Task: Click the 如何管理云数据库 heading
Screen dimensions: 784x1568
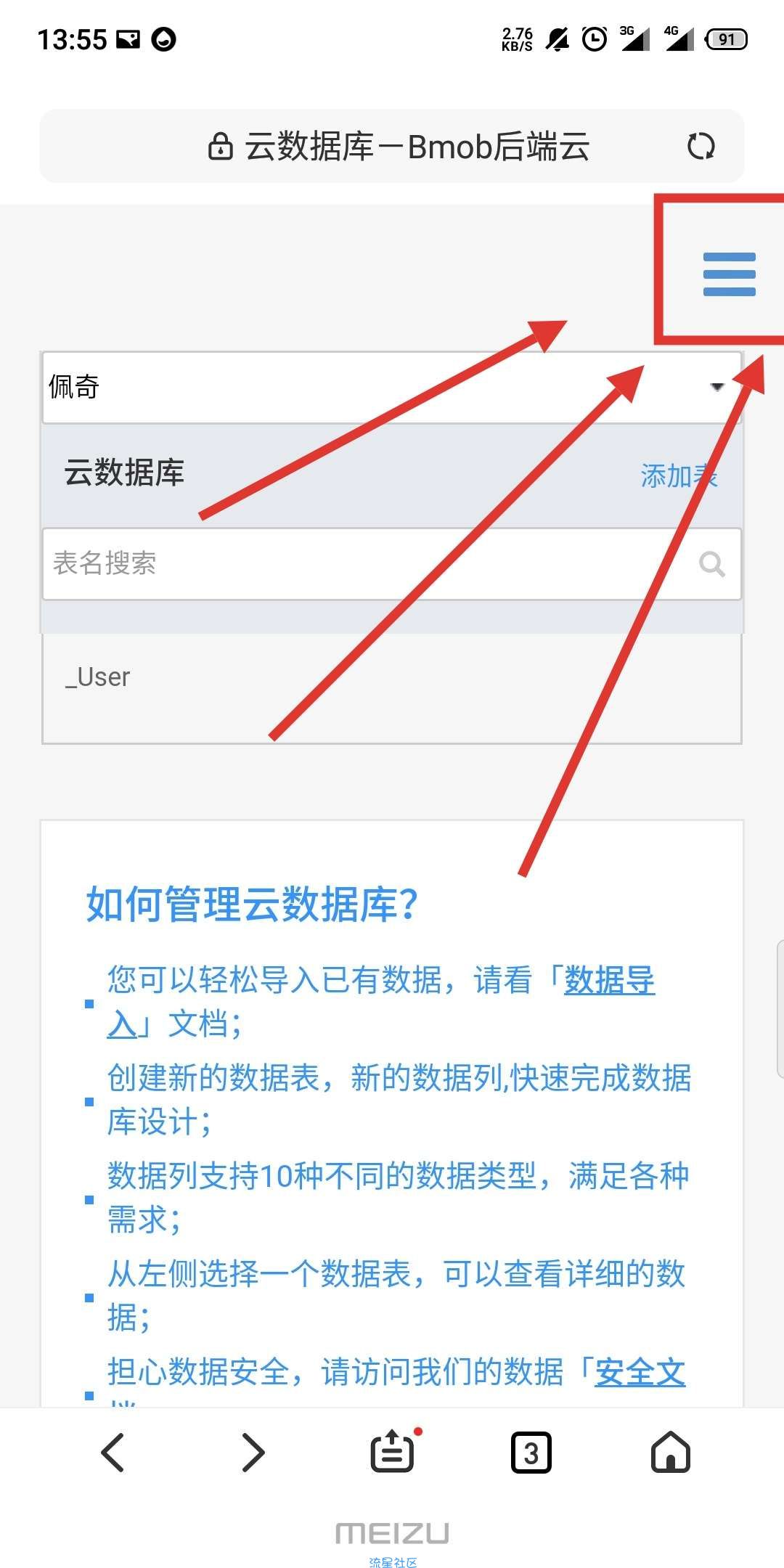Action: (252, 905)
